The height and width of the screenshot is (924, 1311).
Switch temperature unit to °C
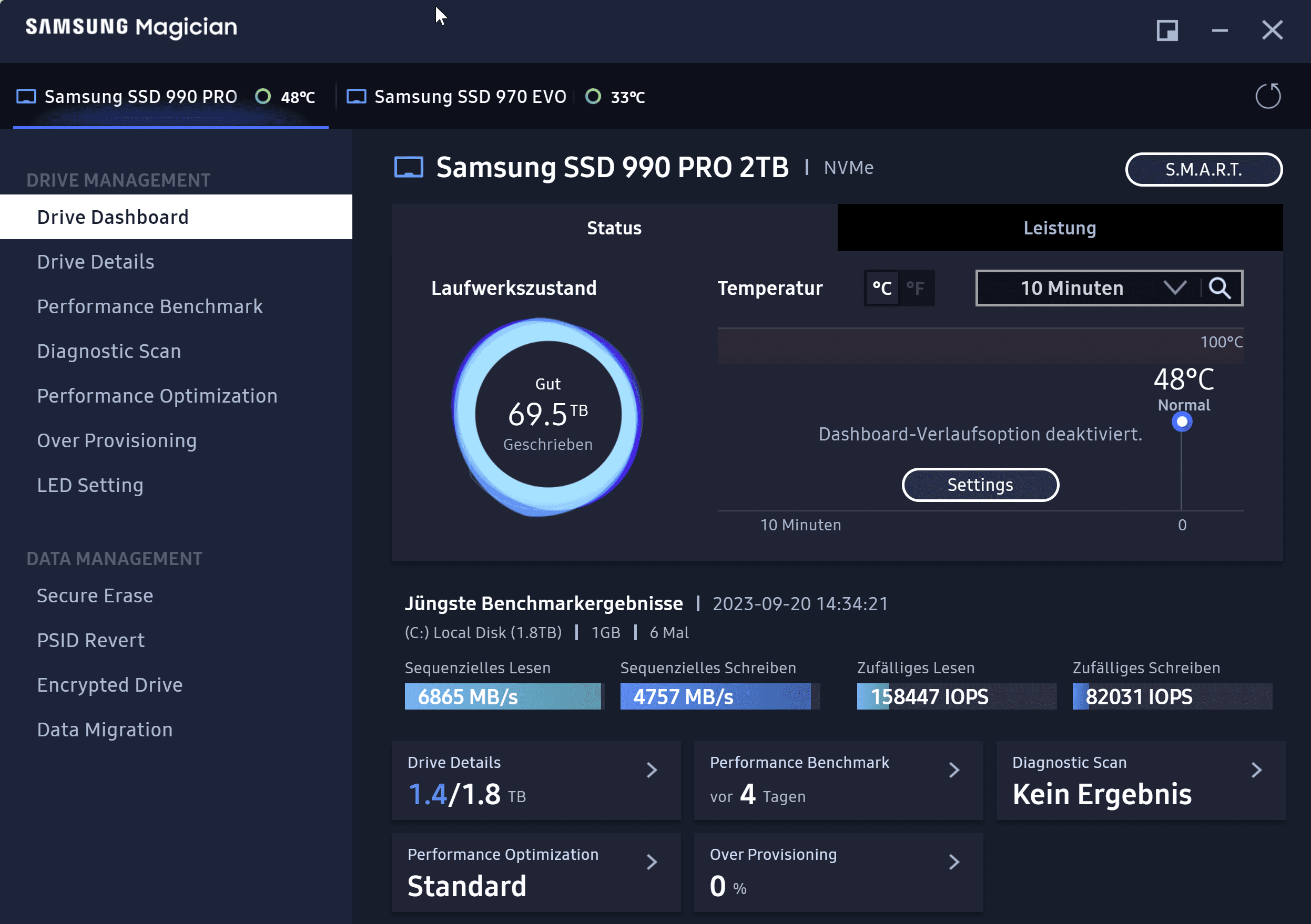click(881, 288)
